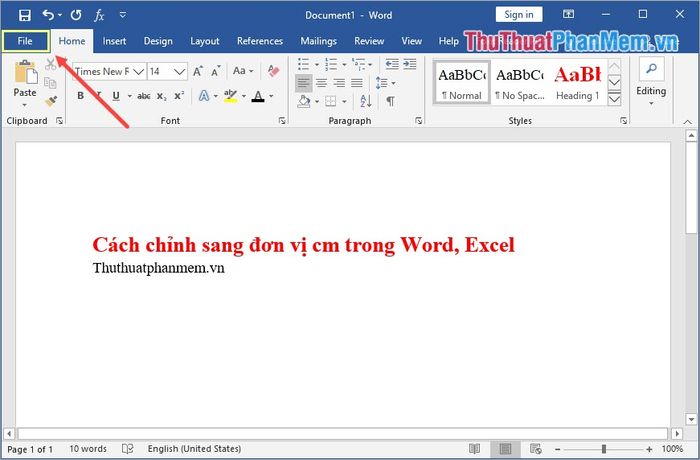Click Line and Paragraph Spacing icon
Viewport: 700px width, 460px height.
tap(382, 83)
